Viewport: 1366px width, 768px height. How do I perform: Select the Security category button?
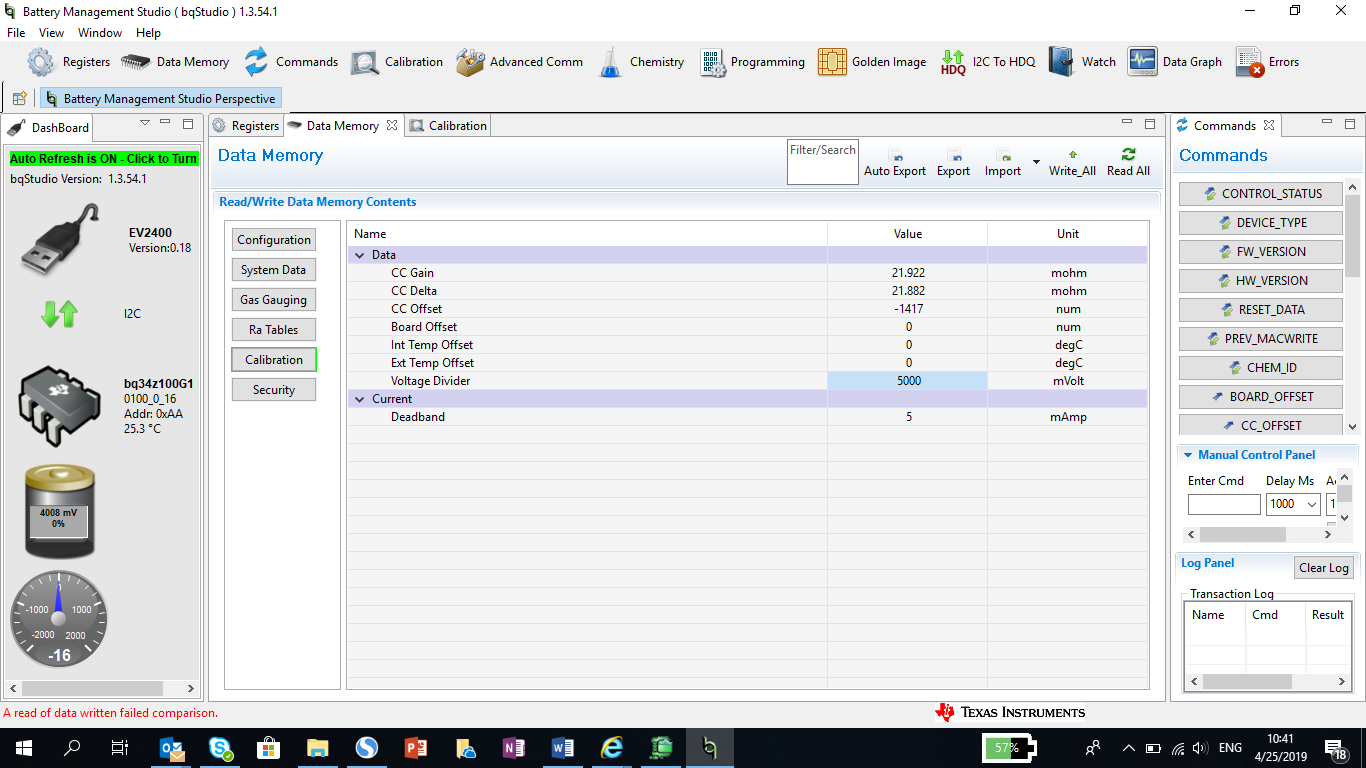point(274,390)
